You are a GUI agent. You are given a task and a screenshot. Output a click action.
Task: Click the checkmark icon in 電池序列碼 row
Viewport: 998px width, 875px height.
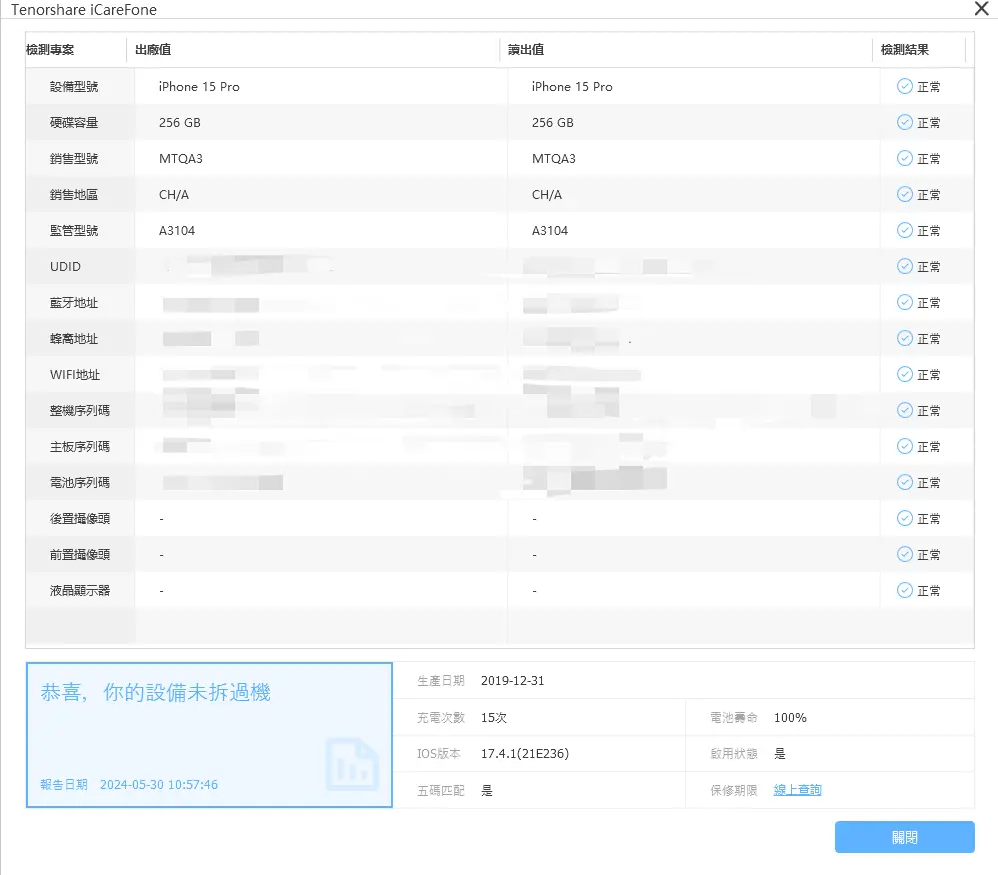click(904, 482)
